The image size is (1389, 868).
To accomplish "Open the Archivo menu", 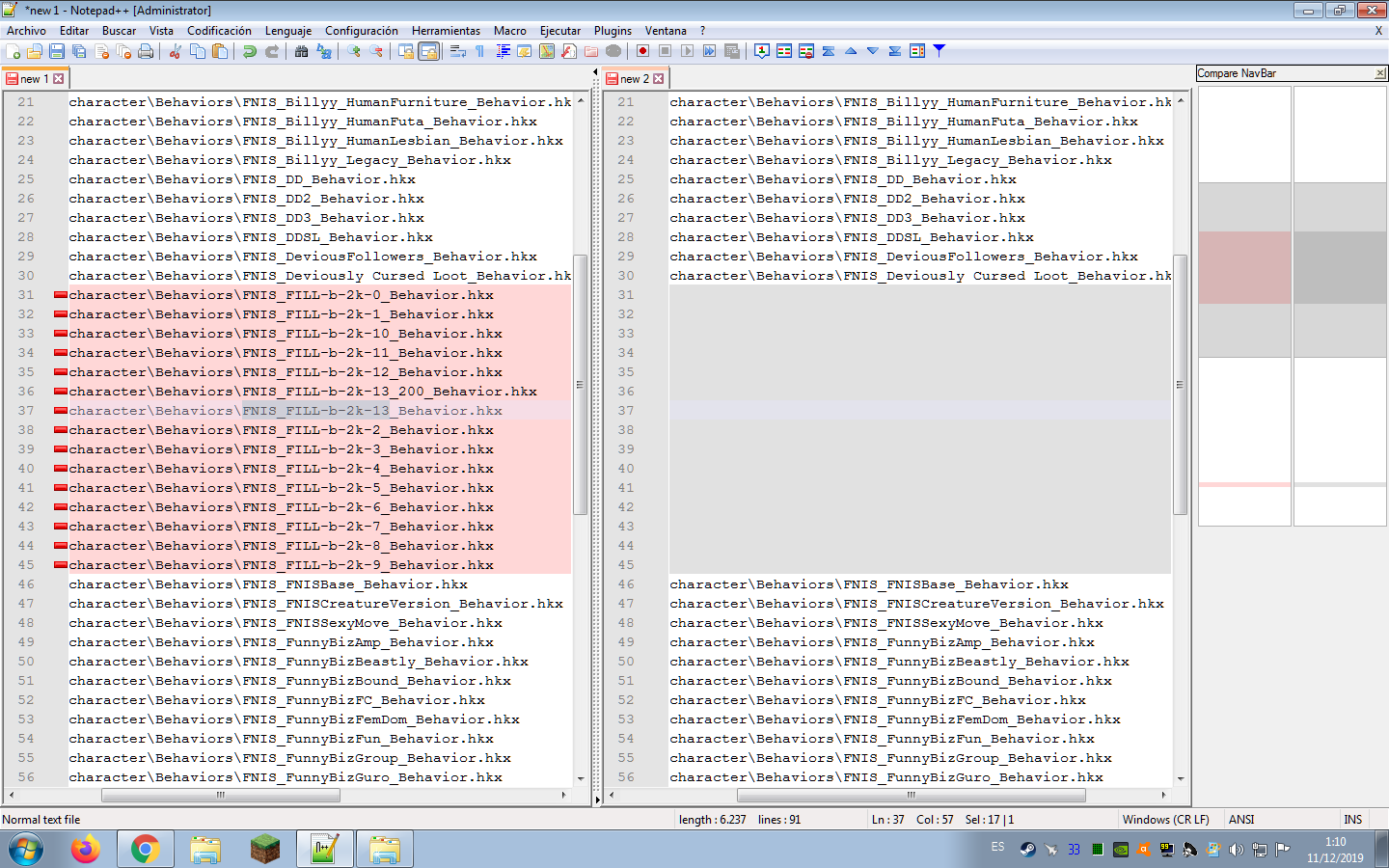I will coord(26,31).
